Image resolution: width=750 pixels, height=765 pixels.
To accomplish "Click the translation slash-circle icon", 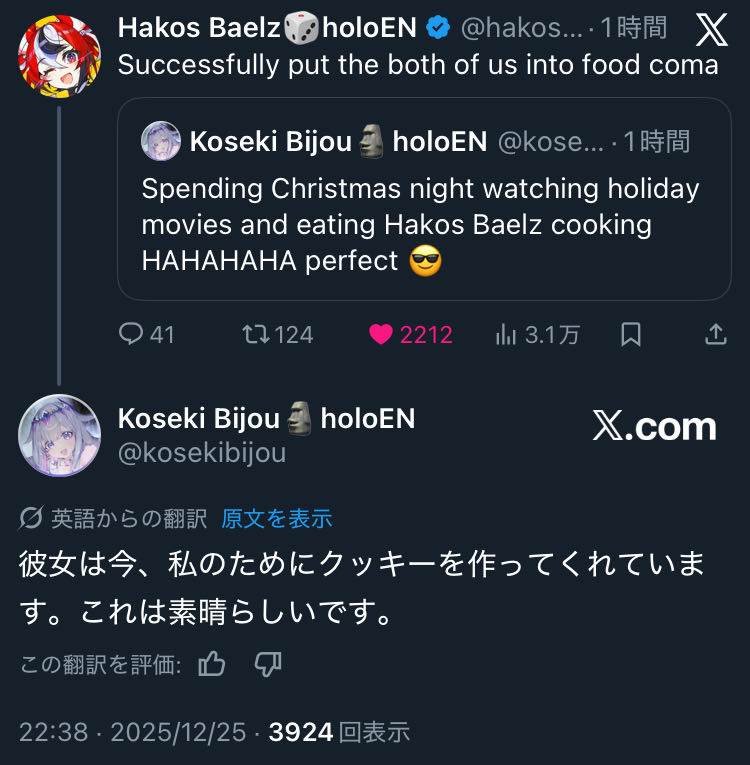I will 31,518.
